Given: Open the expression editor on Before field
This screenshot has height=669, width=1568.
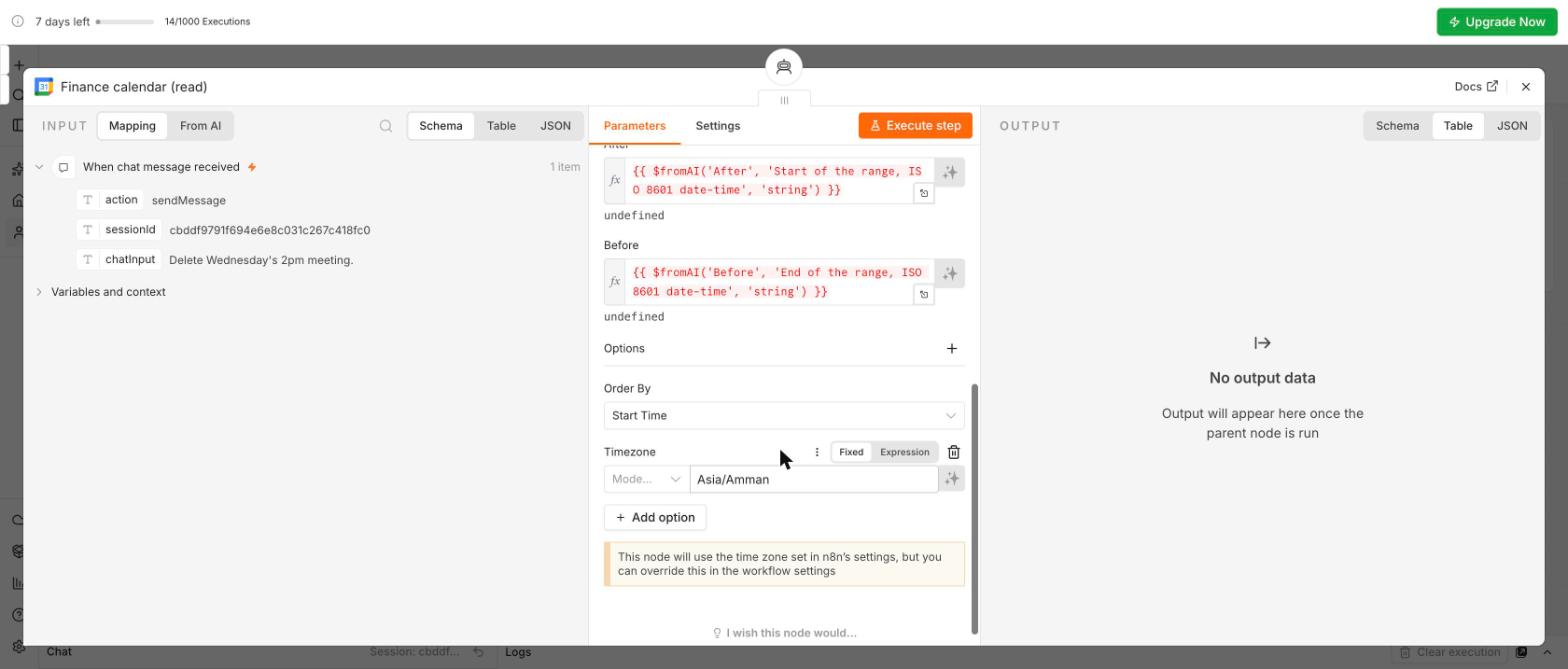Looking at the screenshot, I should tap(924, 295).
